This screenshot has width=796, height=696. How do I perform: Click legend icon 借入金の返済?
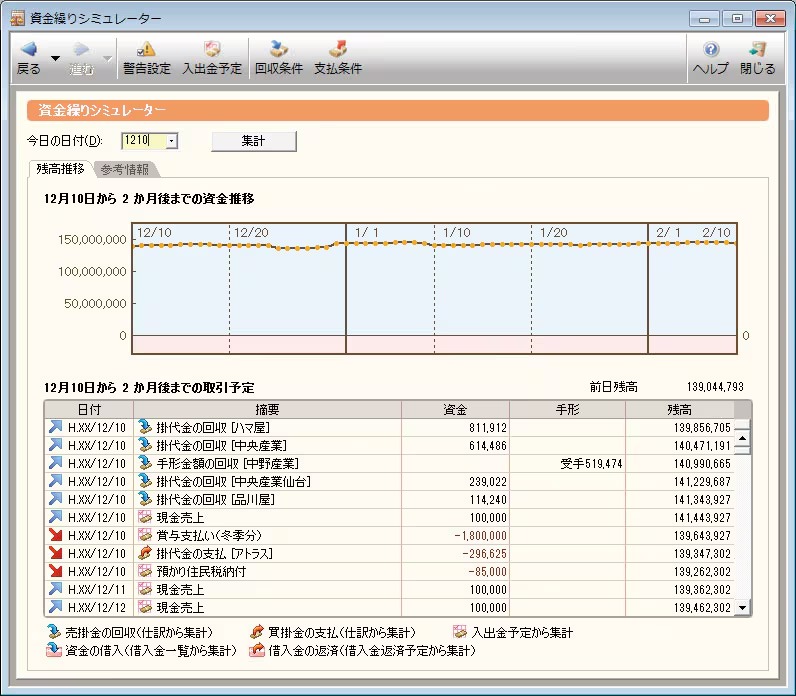[257, 650]
